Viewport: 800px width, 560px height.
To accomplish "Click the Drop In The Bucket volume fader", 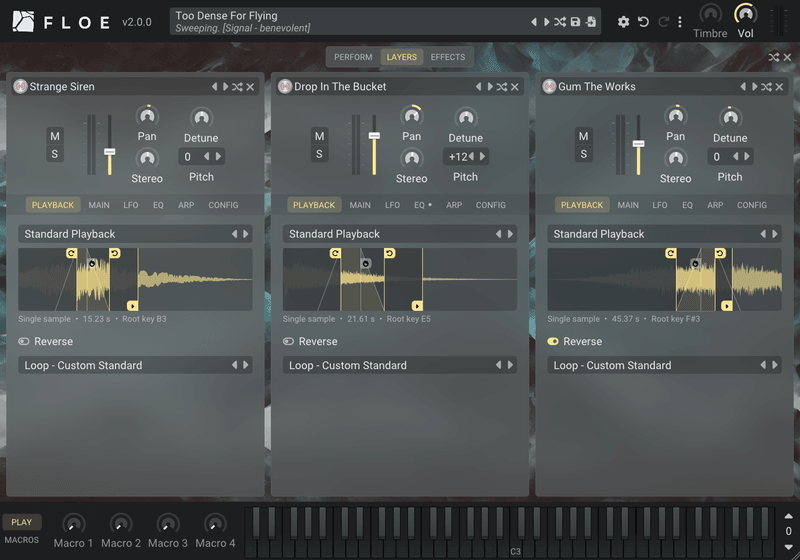I will [x=374, y=136].
